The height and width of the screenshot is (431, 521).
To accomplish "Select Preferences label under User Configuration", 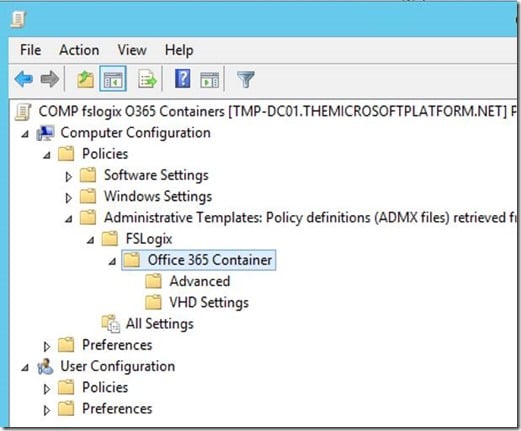I will pyautogui.click(x=117, y=409).
